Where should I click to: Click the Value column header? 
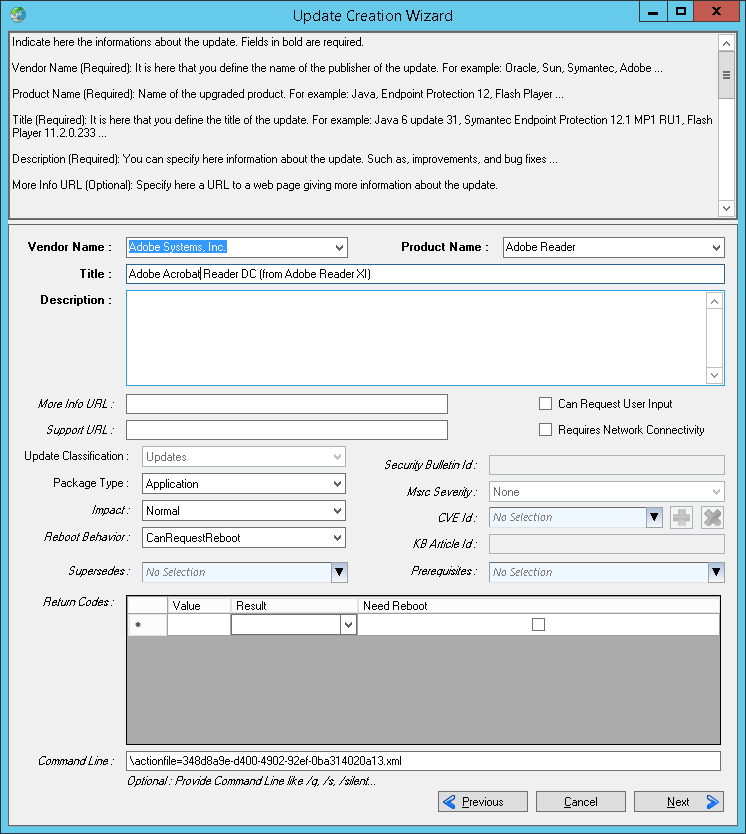click(x=199, y=605)
